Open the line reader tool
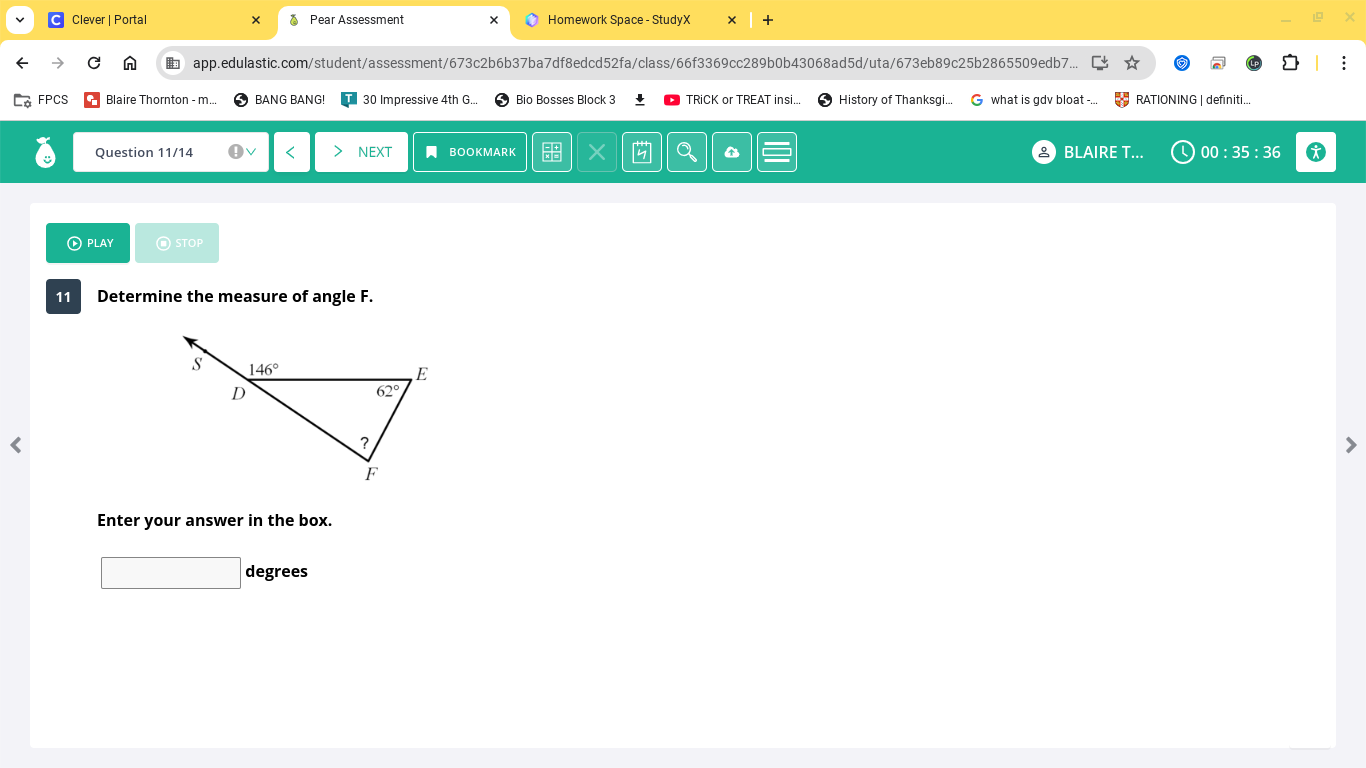 click(x=777, y=152)
